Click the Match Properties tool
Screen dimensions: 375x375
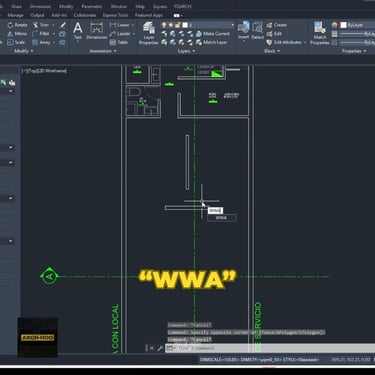tap(319, 33)
